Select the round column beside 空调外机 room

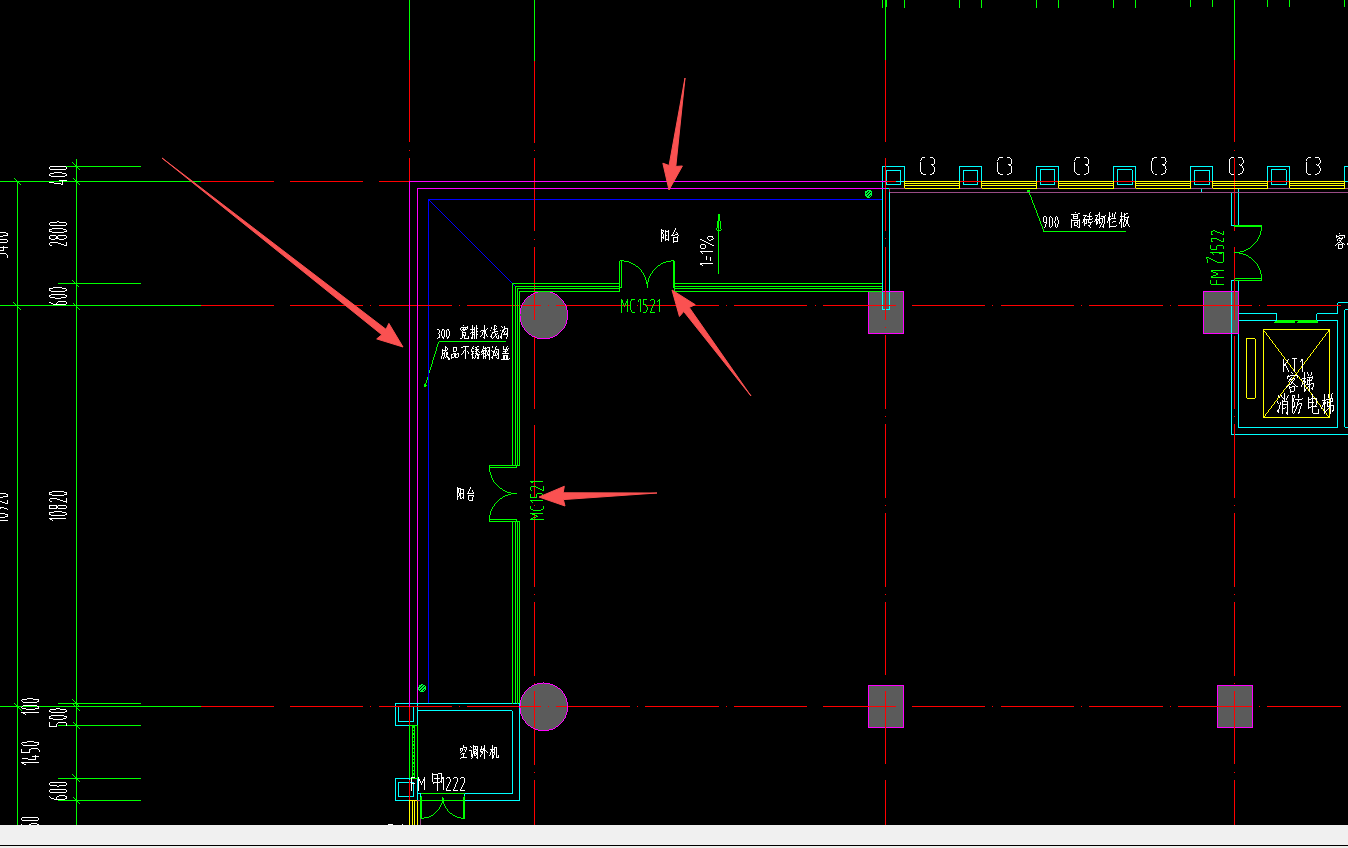pos(544,707)
